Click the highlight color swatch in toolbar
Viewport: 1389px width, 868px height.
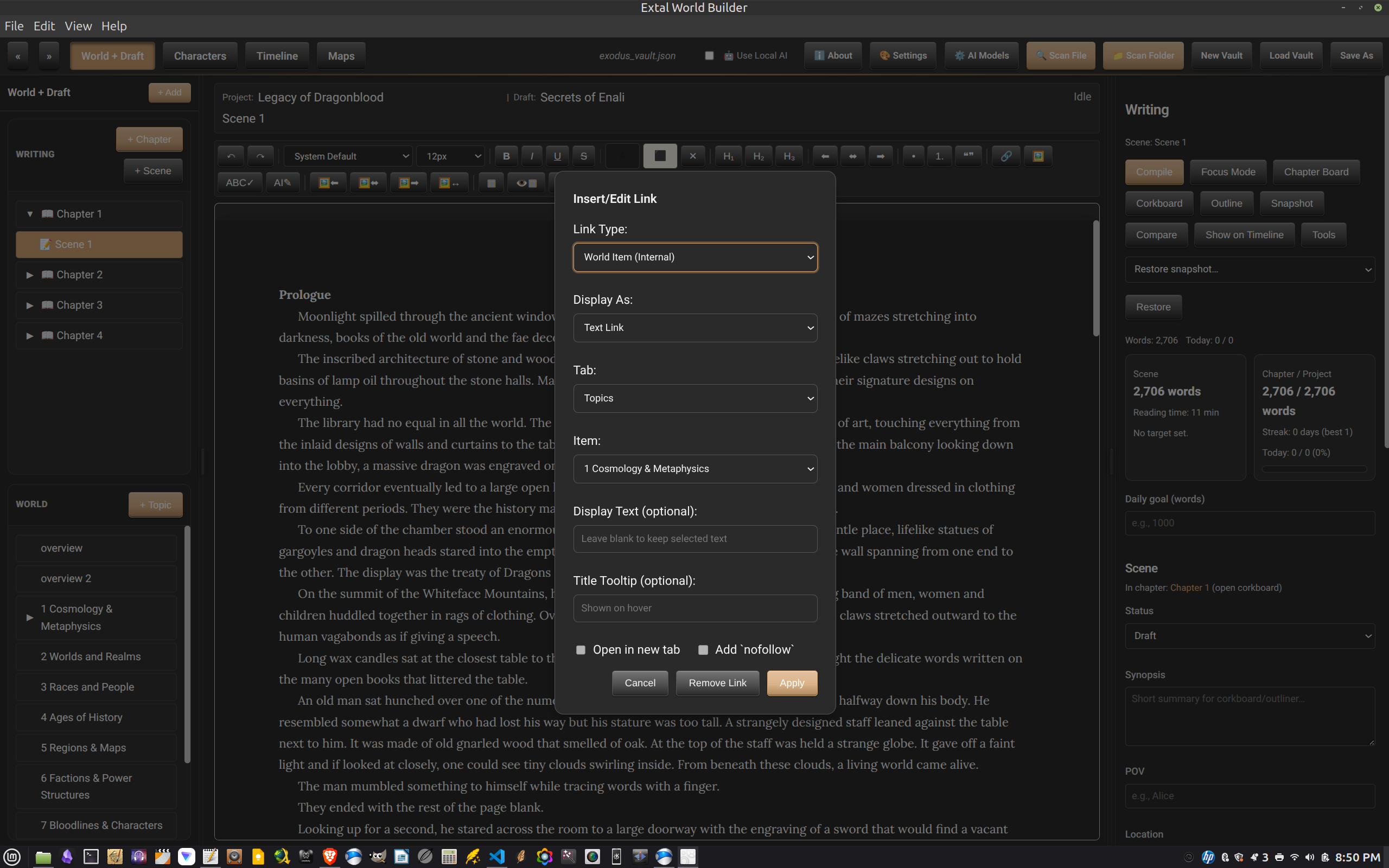point(659,156)
